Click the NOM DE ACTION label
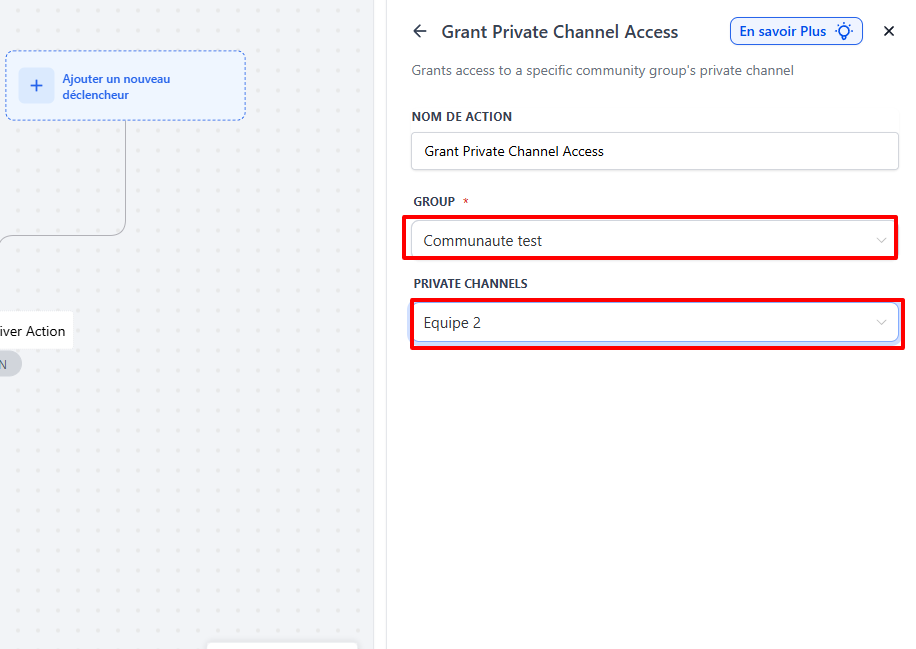Screen dimensions: 916x649 point(462,117)
